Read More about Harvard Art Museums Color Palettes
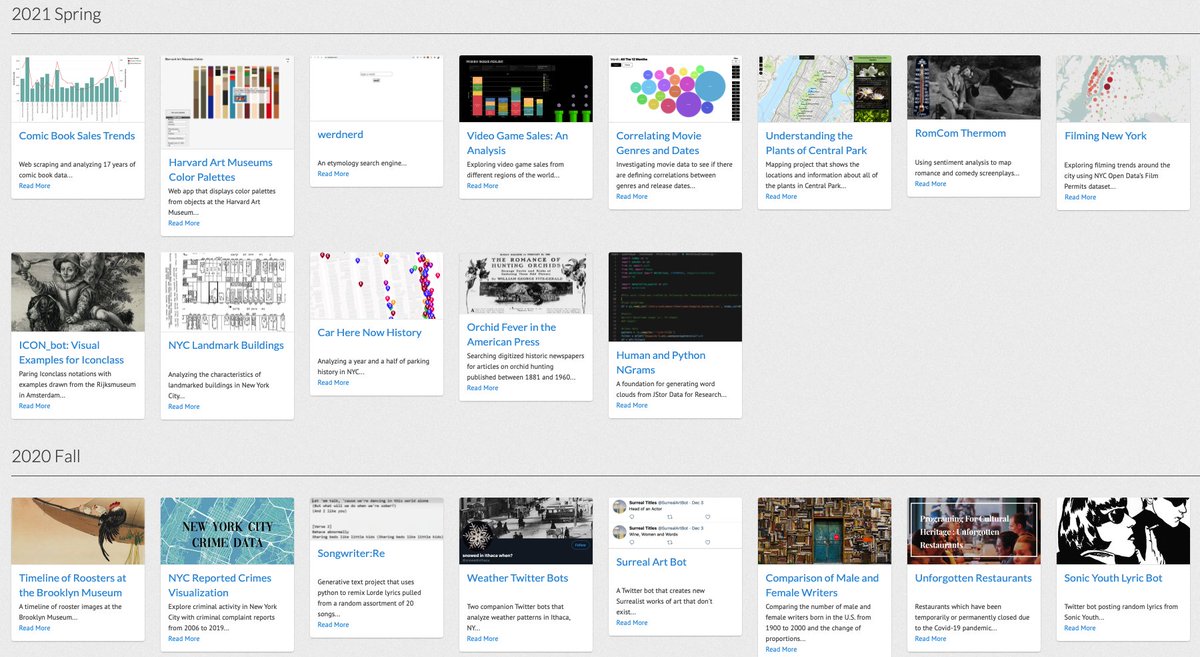Screen dimensions: 1200x657 185,222
